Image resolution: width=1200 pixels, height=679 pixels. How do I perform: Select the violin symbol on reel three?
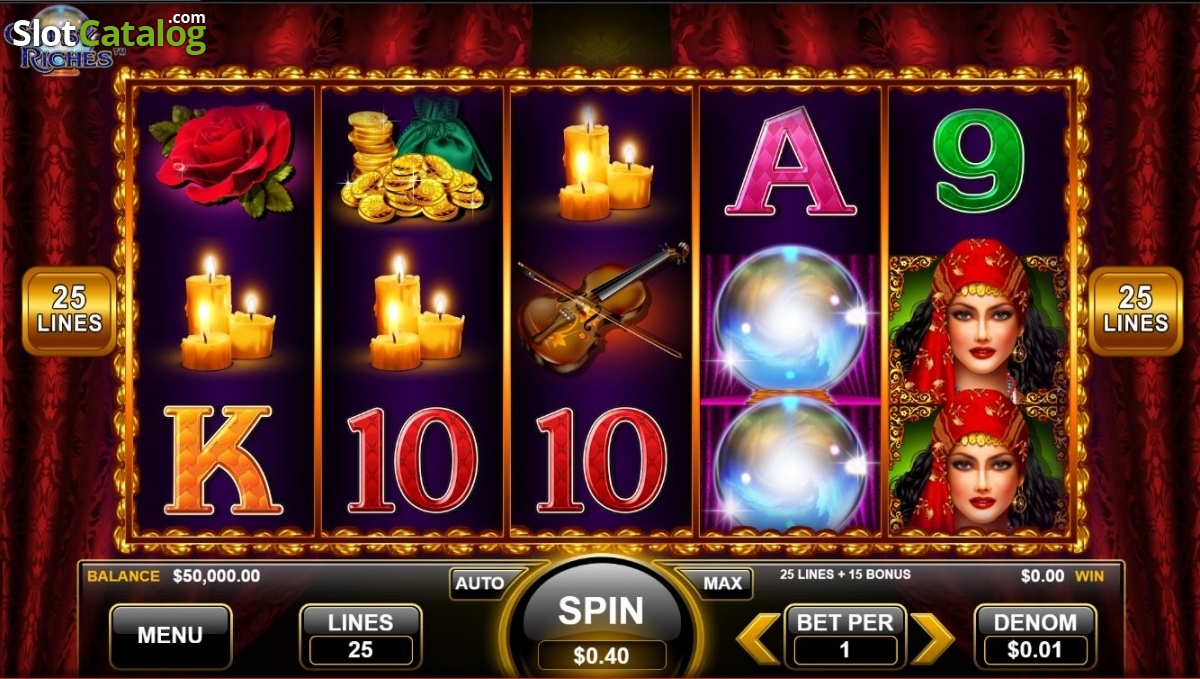pyautogui.click(x=603, y=307)
